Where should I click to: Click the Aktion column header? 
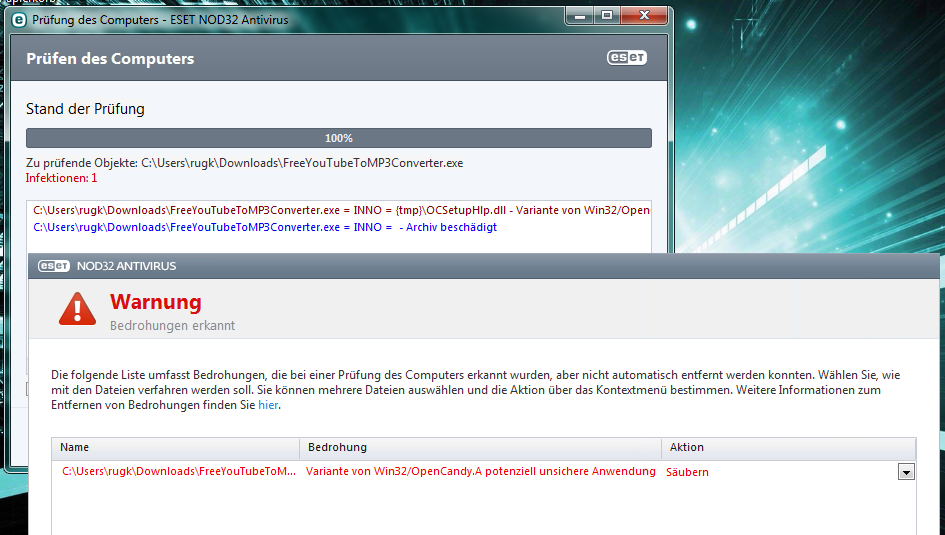click(x=686, y=447)
